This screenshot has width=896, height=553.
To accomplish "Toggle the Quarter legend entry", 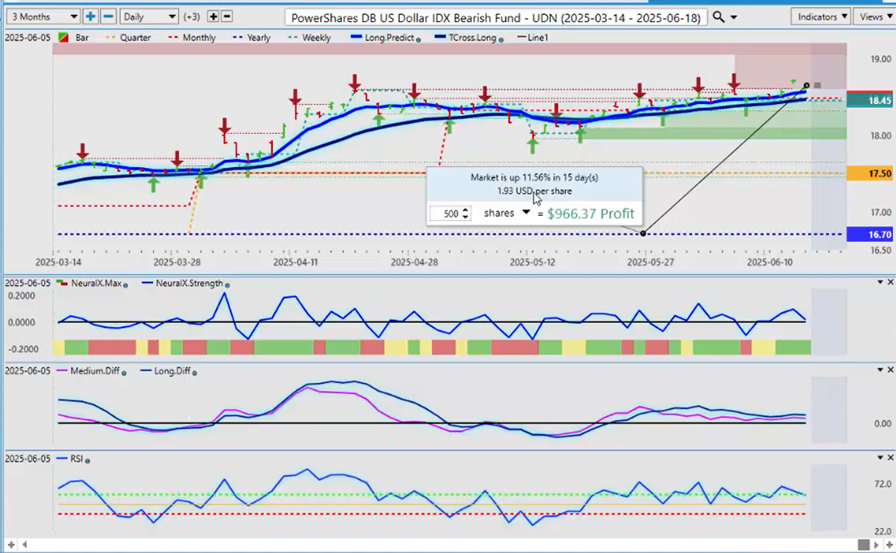I will pos(129,38).
